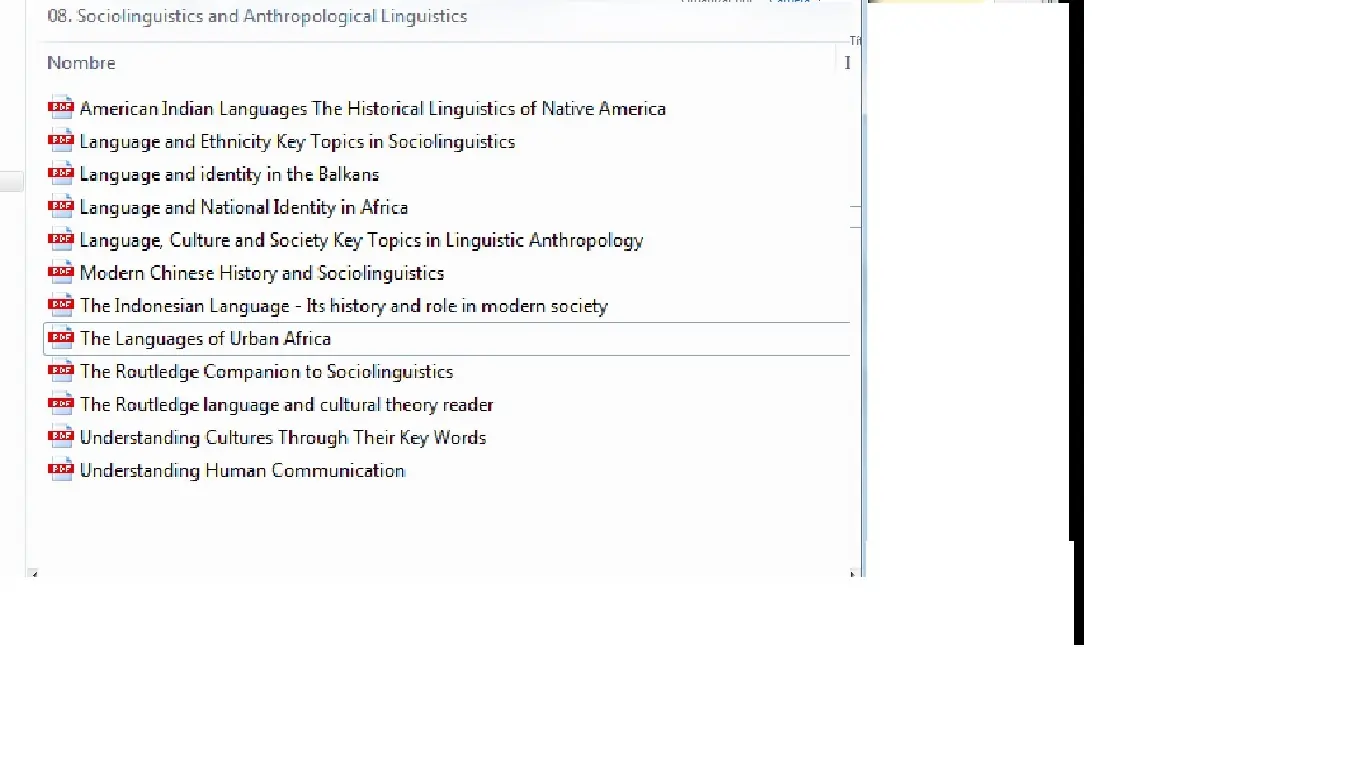
Task: Select file The Languages of Urban Africa
Action: click(x=205, y=339)
